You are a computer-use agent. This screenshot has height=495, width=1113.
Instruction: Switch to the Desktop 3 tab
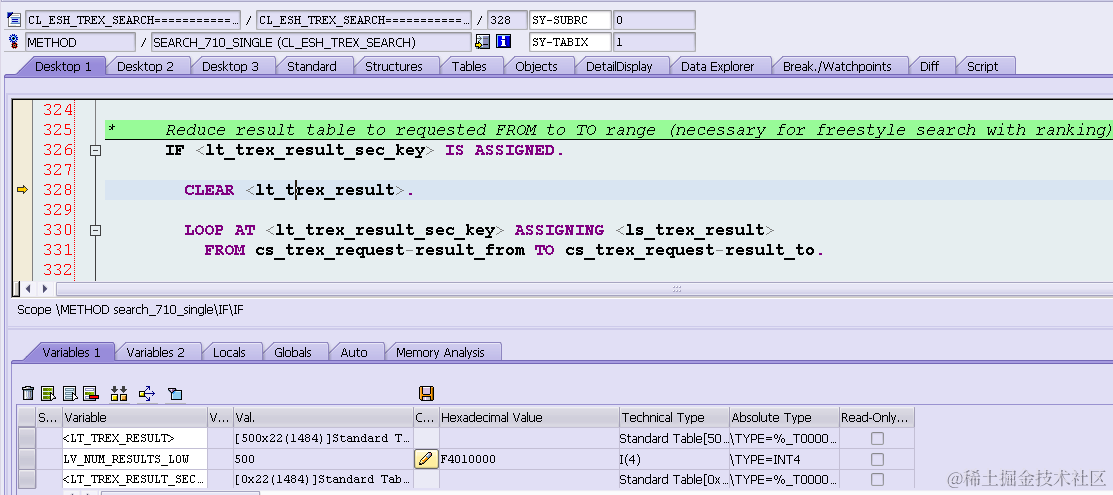point(230,66)
